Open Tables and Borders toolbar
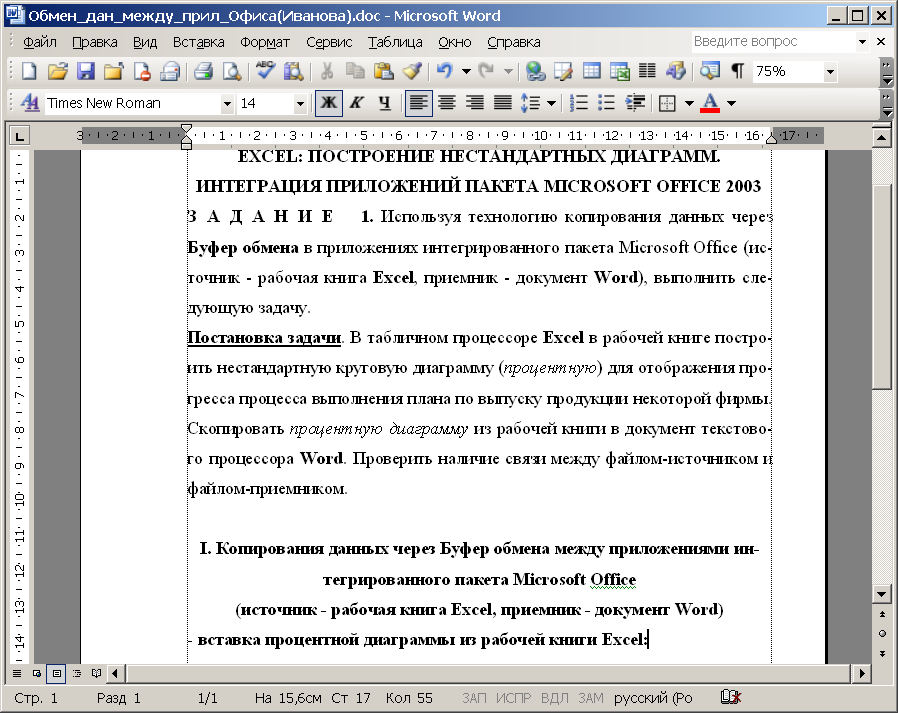Screen dimensions: 898x713 click(564, 72)
